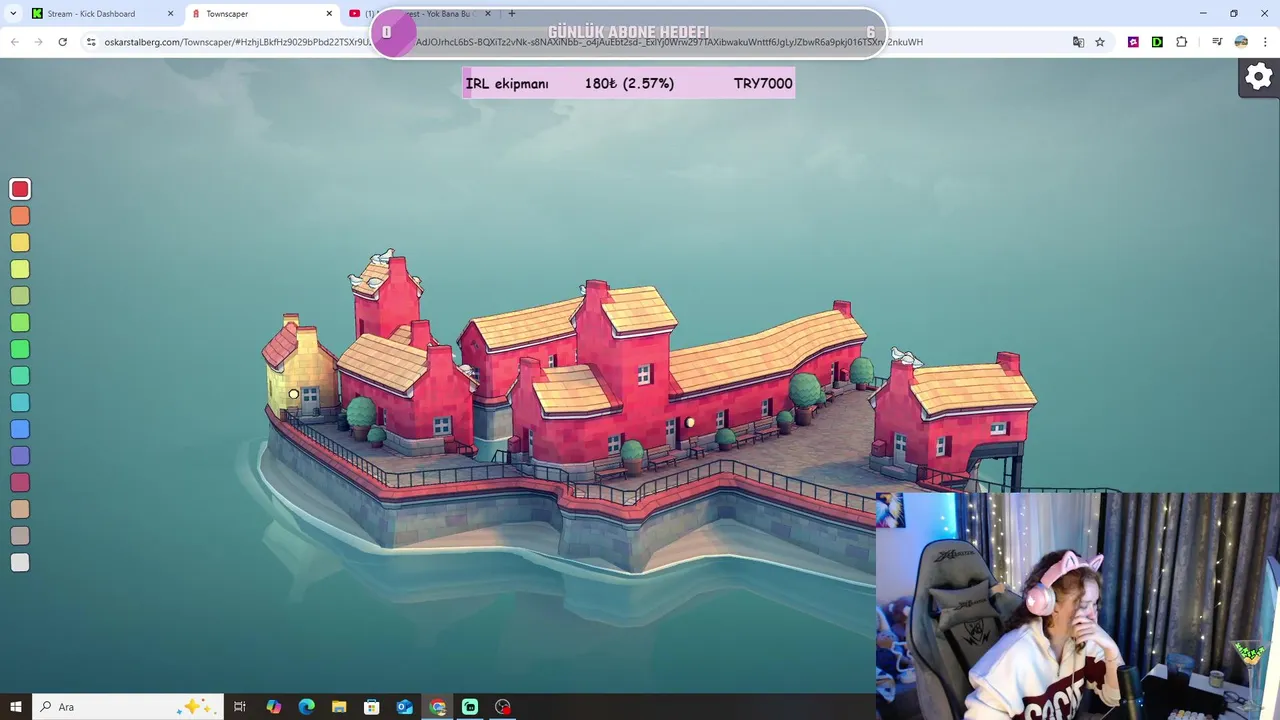Select the red color swatch
The width and height of the screenshot is (1280, 720).
(20, 189)
